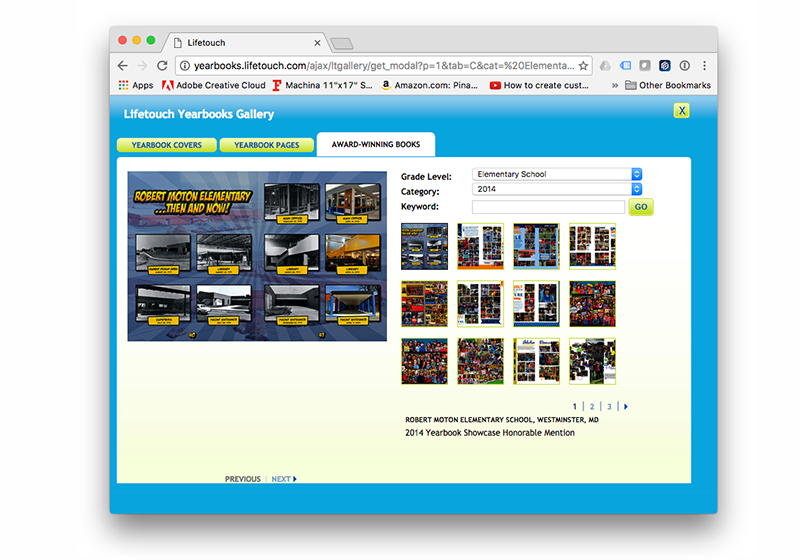Click the Lifetouch Yearbooks Gallery heading

point(199,114)
